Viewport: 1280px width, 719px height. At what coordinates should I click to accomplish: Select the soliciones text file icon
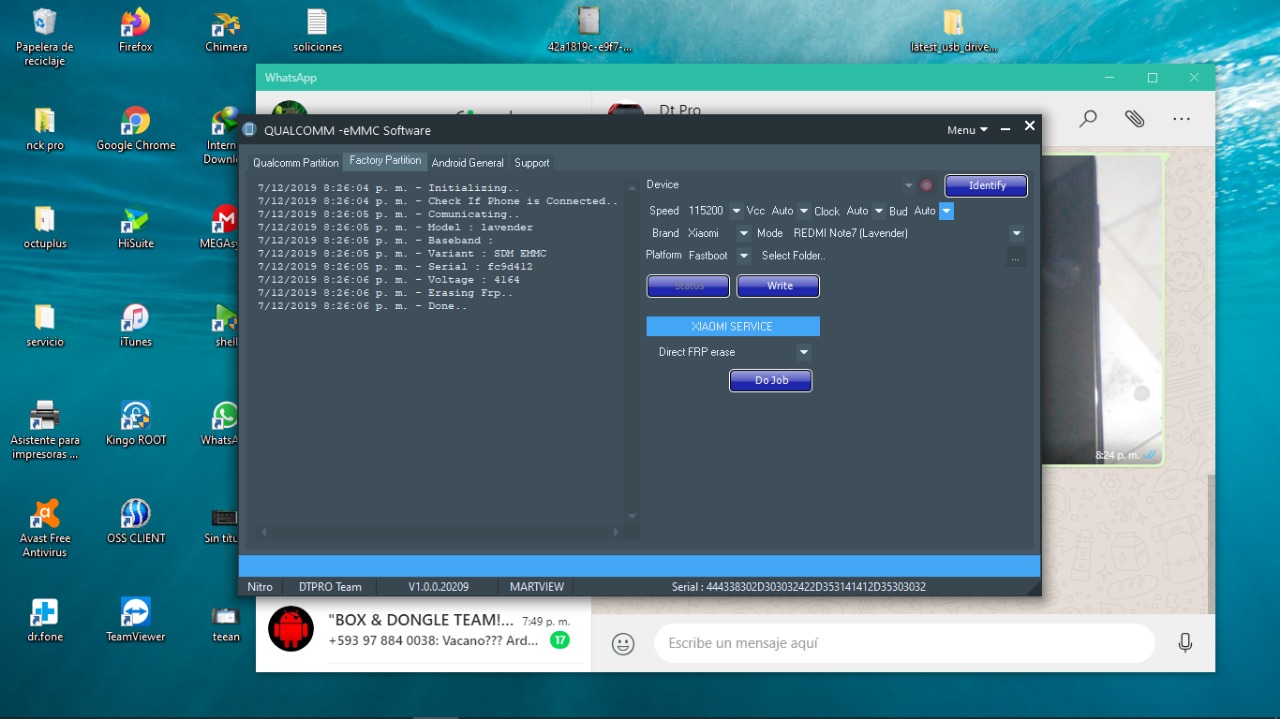click(x=317, y=30)
